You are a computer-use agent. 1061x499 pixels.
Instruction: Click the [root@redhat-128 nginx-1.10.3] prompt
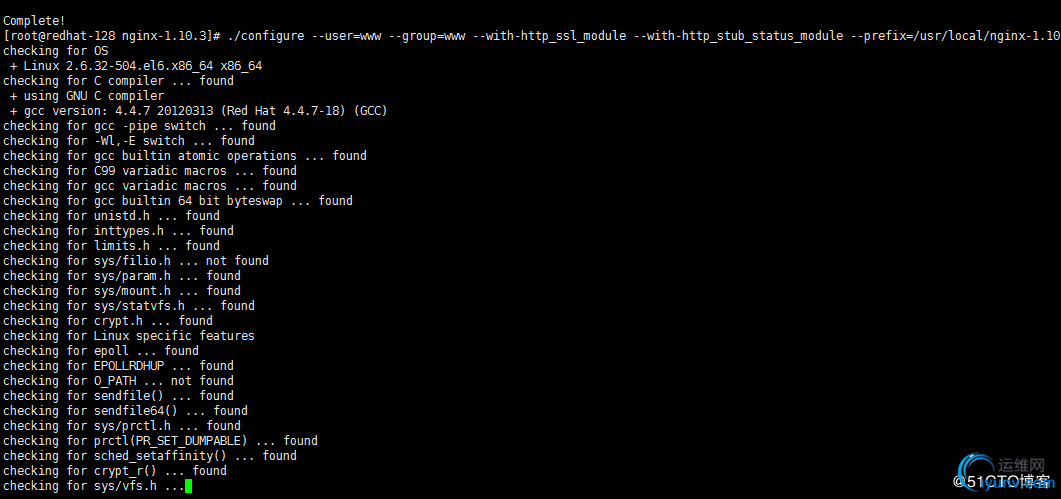[111, 36]
